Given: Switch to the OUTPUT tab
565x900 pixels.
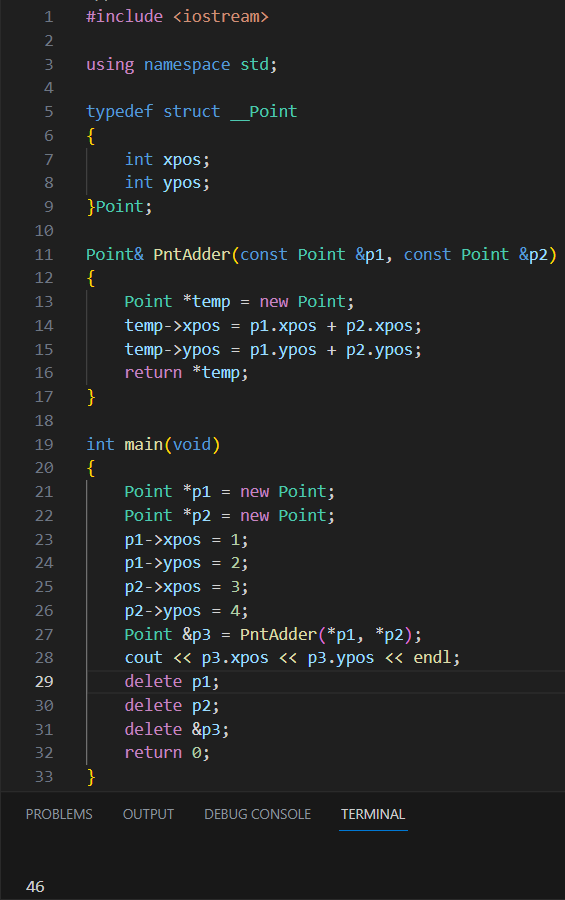Looking at the screenshot, I should [x=148, y=814].
